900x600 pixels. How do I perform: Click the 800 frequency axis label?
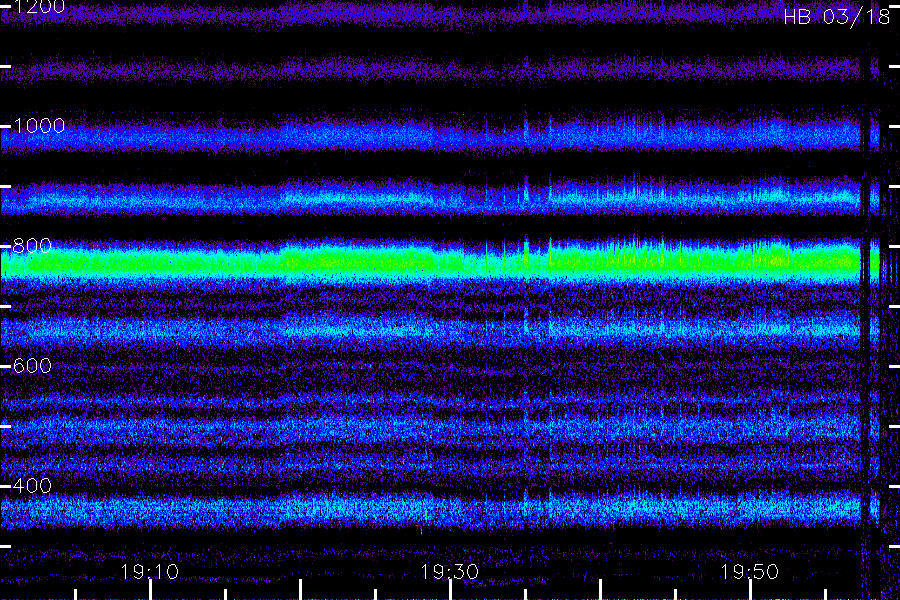point(32,246)
